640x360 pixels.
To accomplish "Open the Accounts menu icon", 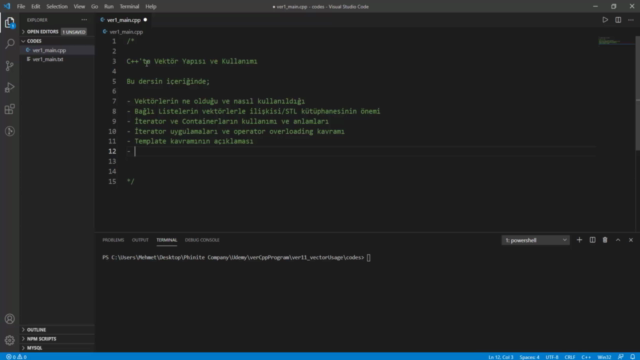I will (x=9, y=319).
